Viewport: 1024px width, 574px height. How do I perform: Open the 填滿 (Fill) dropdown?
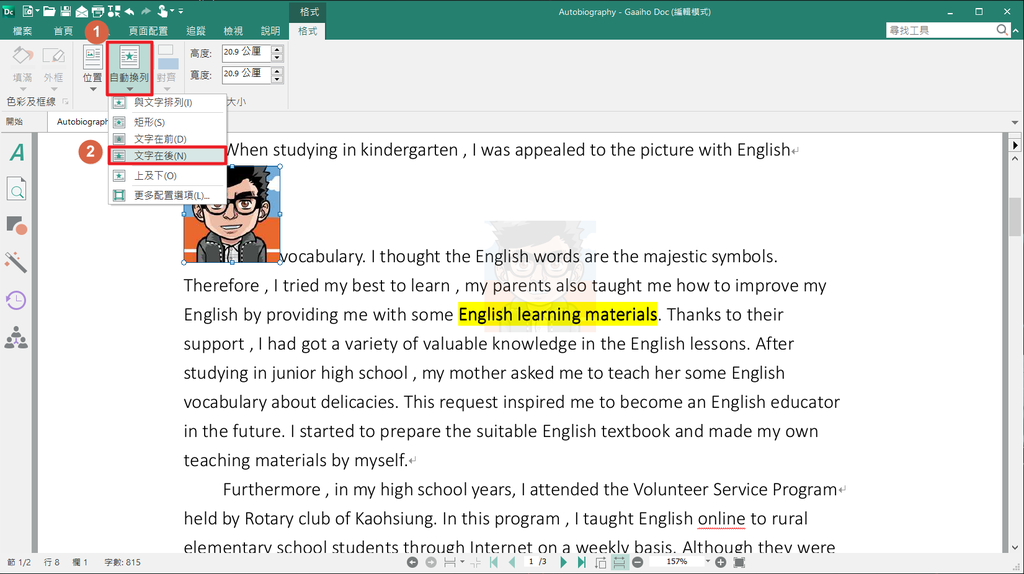click(x=22, y=69)
